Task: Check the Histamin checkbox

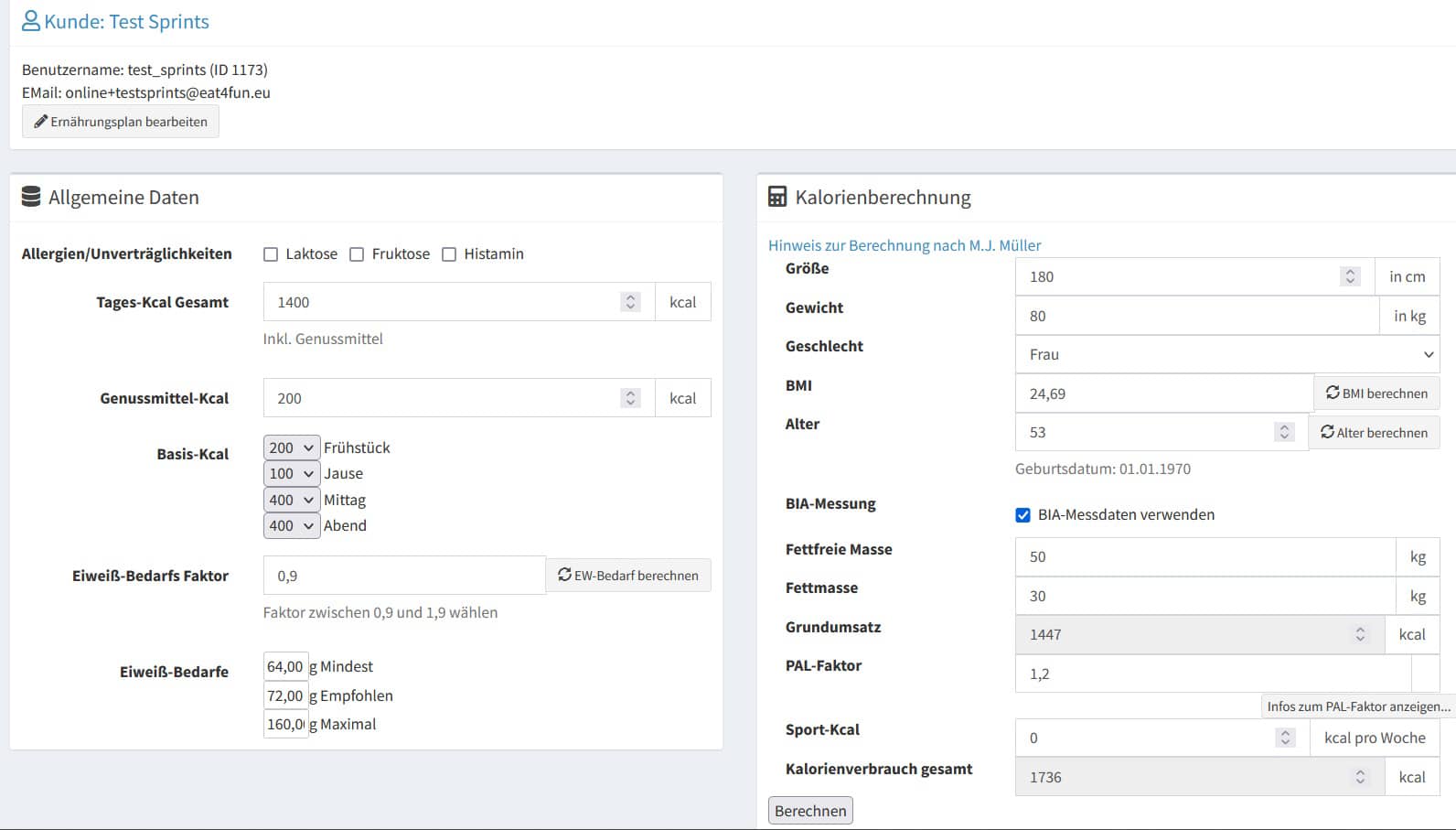Action: coord(449,254)
